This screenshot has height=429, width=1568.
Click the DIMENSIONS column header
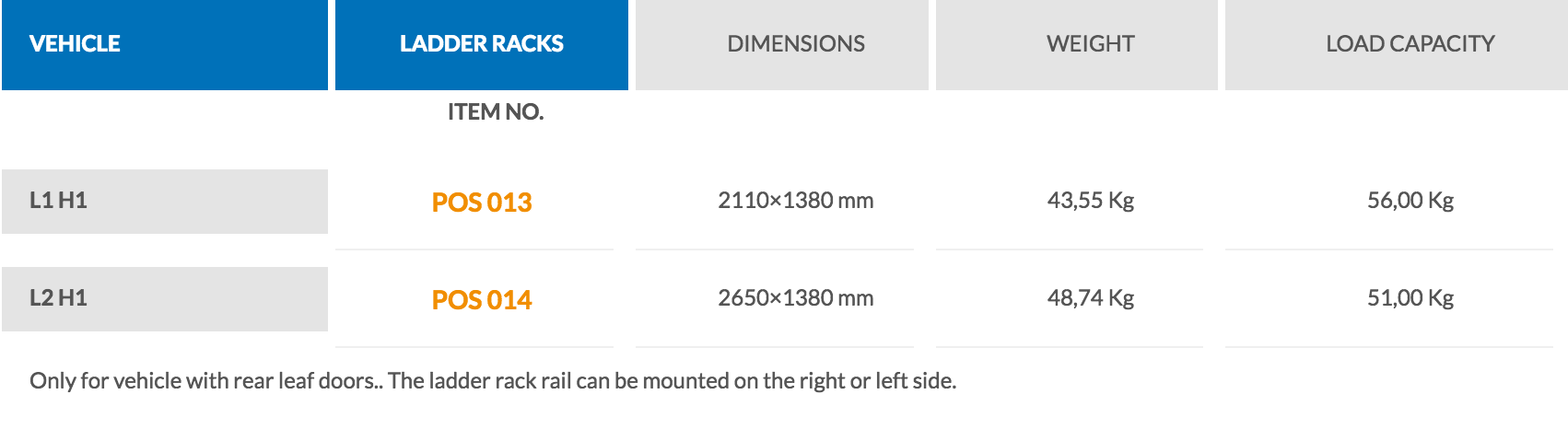782,44
